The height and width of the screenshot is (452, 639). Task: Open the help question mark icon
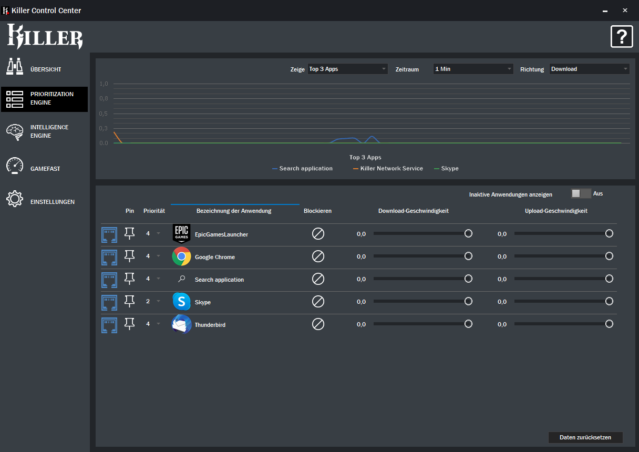click(620, 37)
